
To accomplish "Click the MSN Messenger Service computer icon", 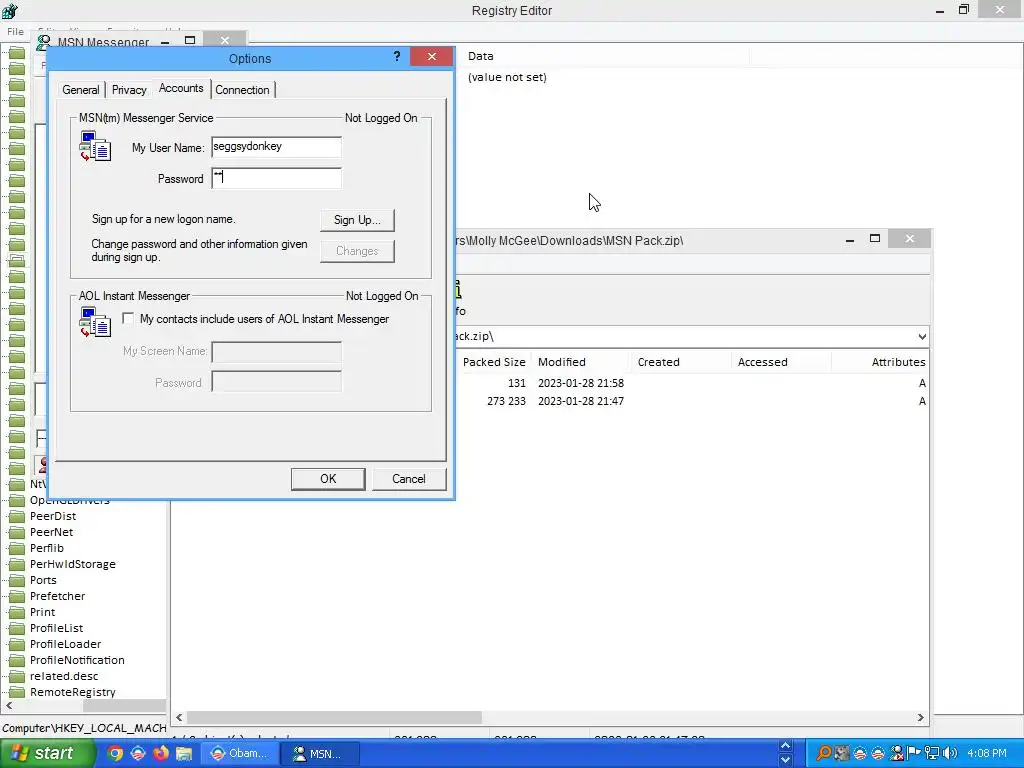I will (x=95, y=146).
